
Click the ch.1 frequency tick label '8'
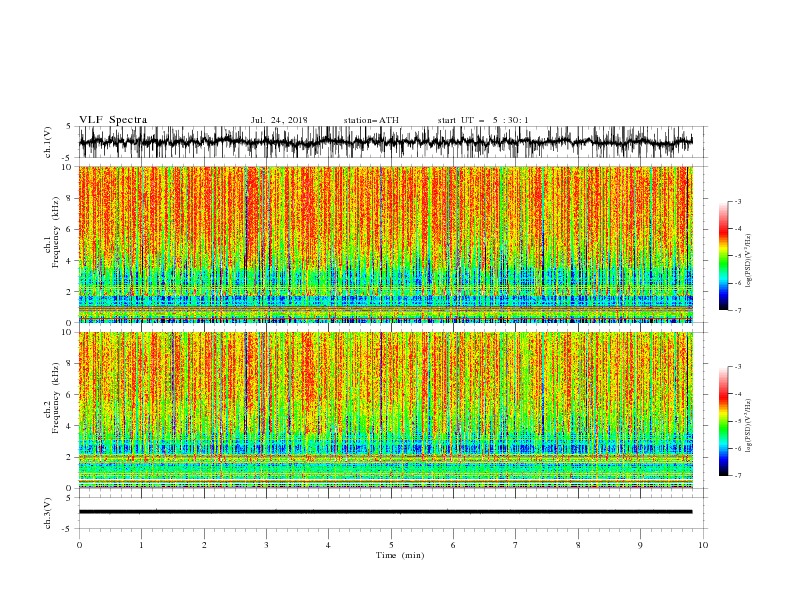point(69,198)
